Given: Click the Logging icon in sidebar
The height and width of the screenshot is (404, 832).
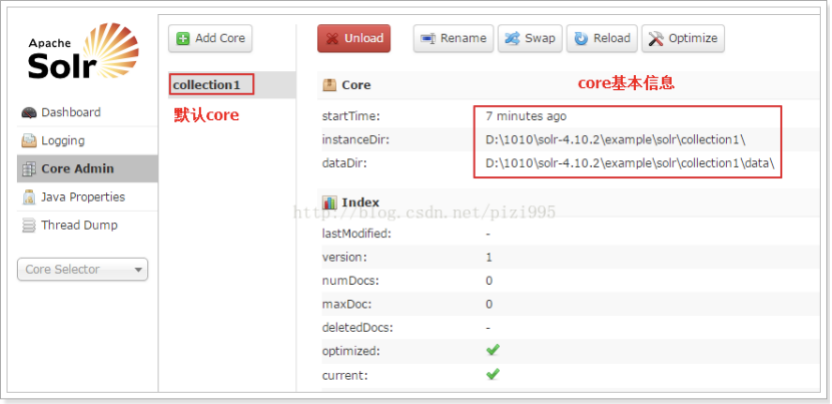Looking at the screenshot, I should tap(29, 141).
